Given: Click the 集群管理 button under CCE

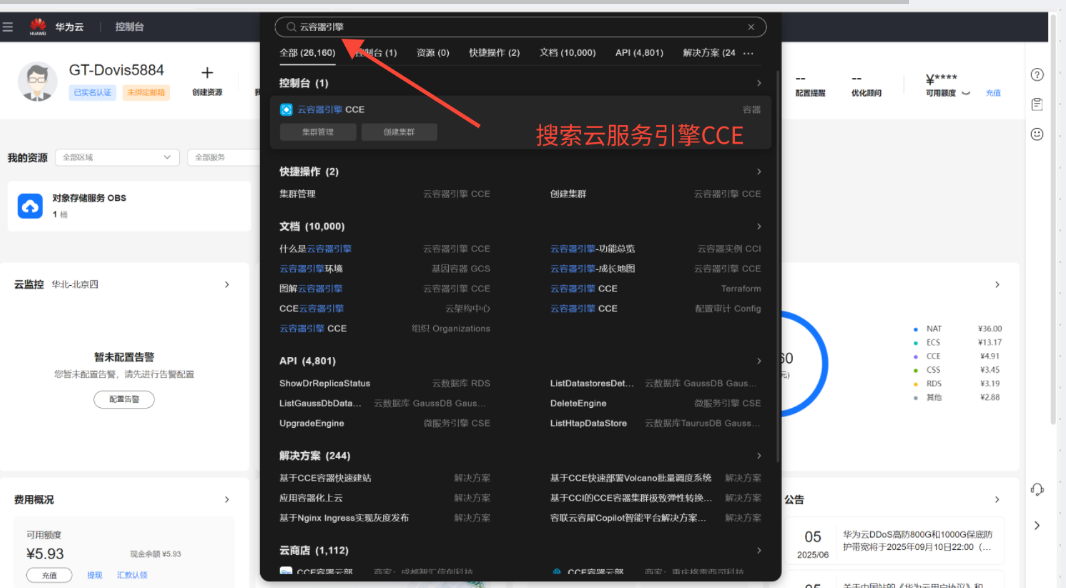Looking at the screenshot, I should coord(317,132).
